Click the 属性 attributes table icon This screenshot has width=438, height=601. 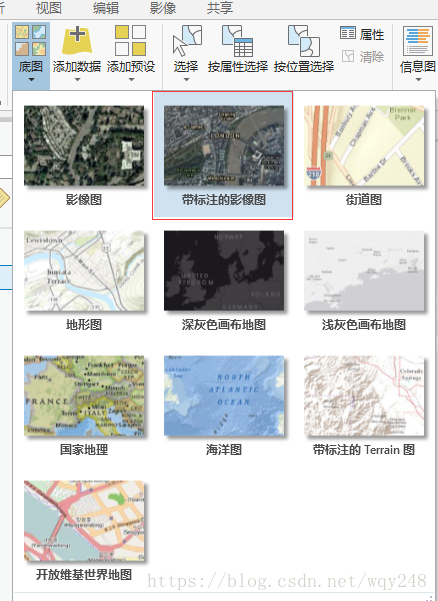(348, 33)
